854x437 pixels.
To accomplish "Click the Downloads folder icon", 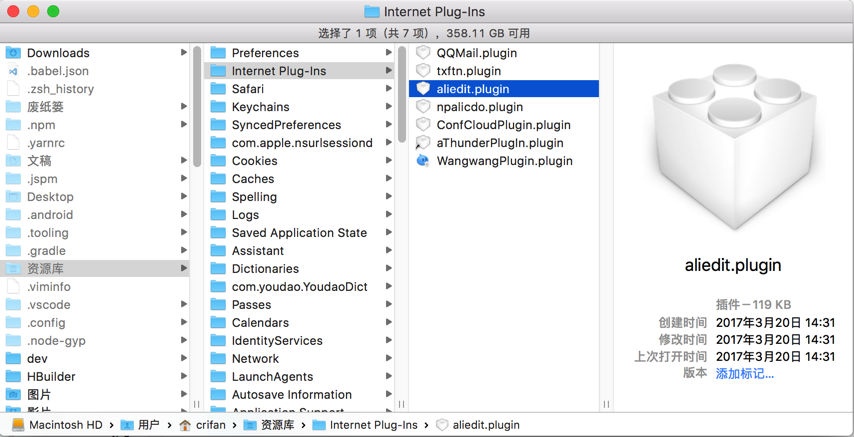I will [14, 53].
